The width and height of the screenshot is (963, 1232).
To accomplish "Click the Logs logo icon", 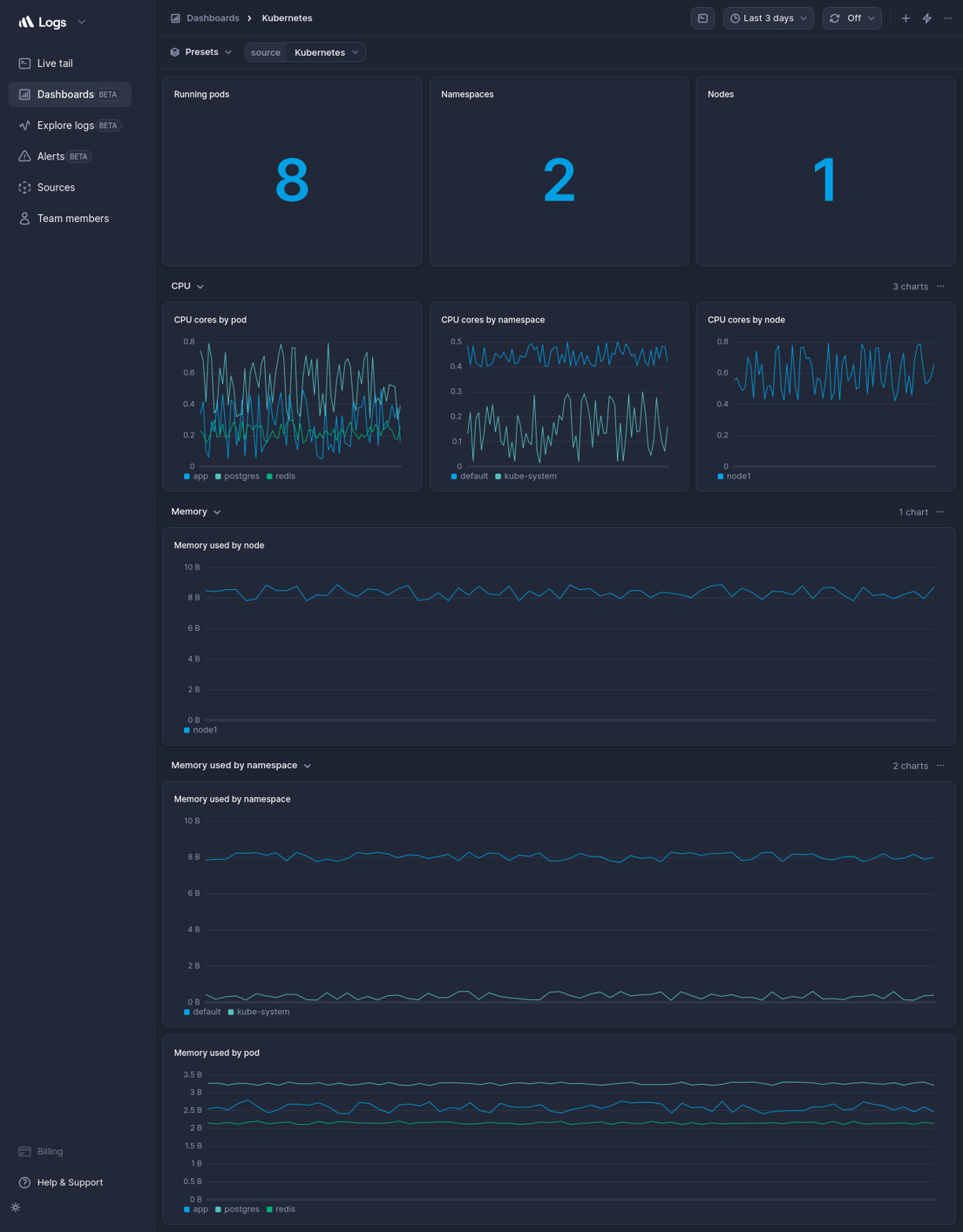I will tap(26, 22).
